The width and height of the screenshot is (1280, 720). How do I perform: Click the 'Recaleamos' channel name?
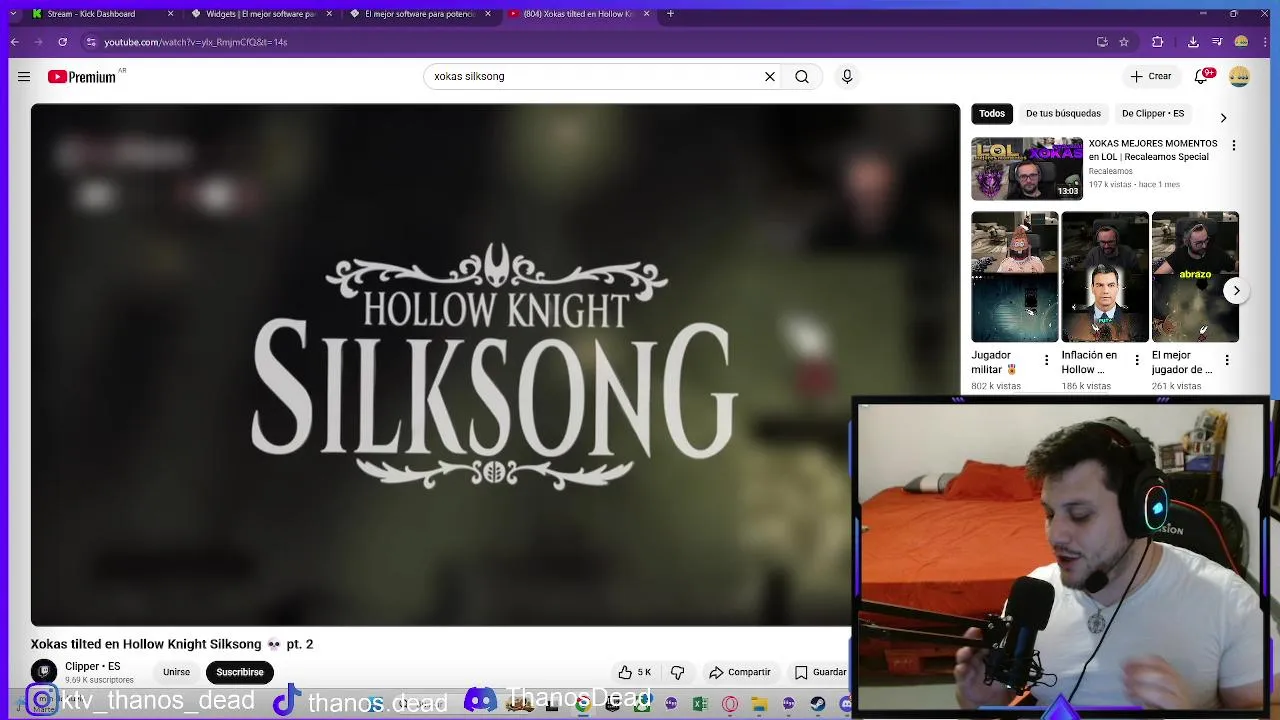point(1110,171)
